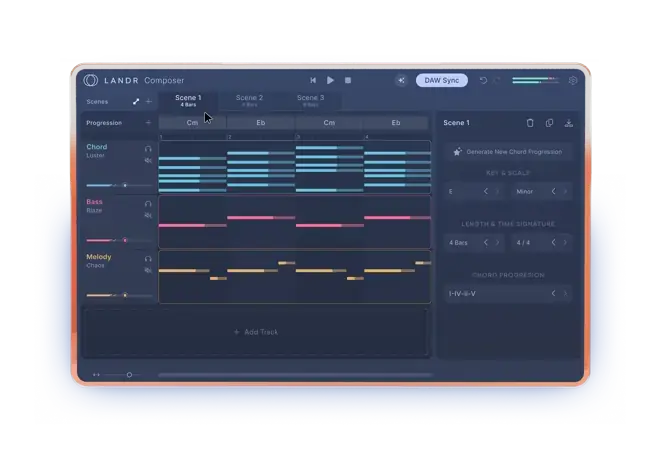Click the Add Track area
This screenshot has height=450, width=659.
coord(256,331)
